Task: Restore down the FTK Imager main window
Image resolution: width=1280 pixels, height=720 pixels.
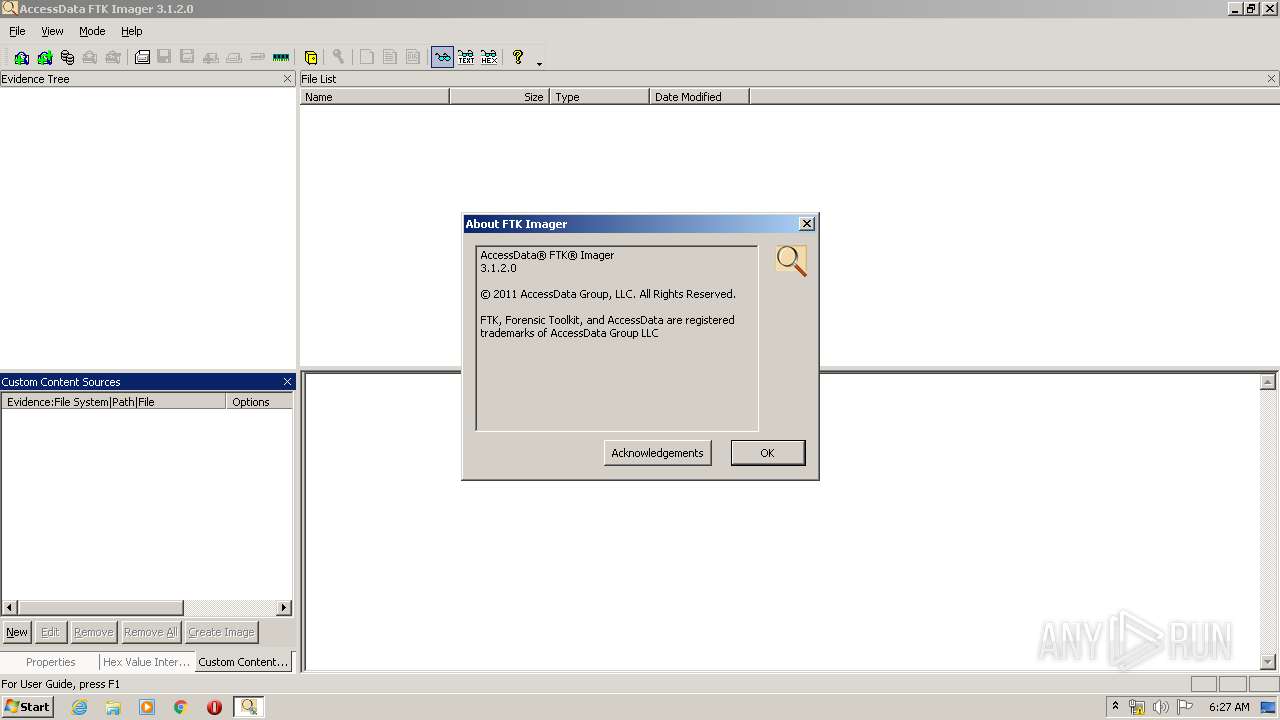Action: point(1251,8)
